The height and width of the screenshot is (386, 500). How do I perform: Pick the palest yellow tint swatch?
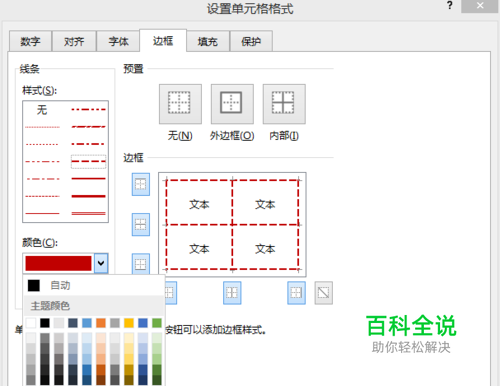(129, 338)
